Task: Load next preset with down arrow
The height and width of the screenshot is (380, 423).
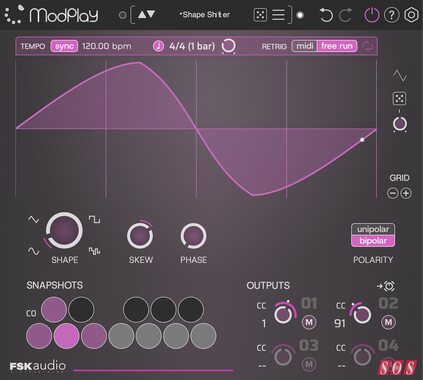Action: [151, 14]
